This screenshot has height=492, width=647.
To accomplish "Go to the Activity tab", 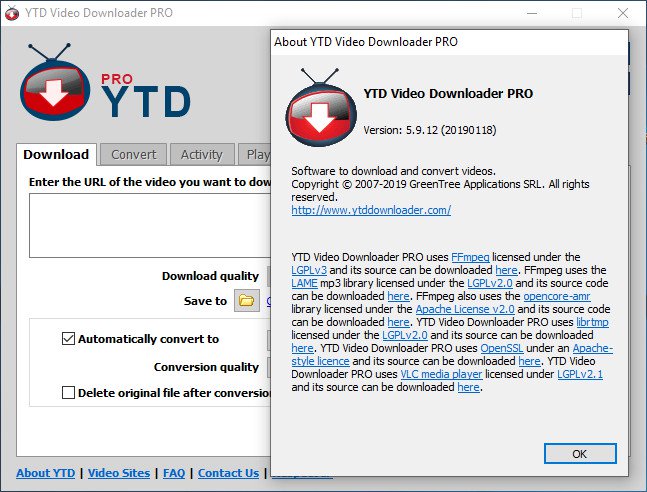I will point(202,154).
